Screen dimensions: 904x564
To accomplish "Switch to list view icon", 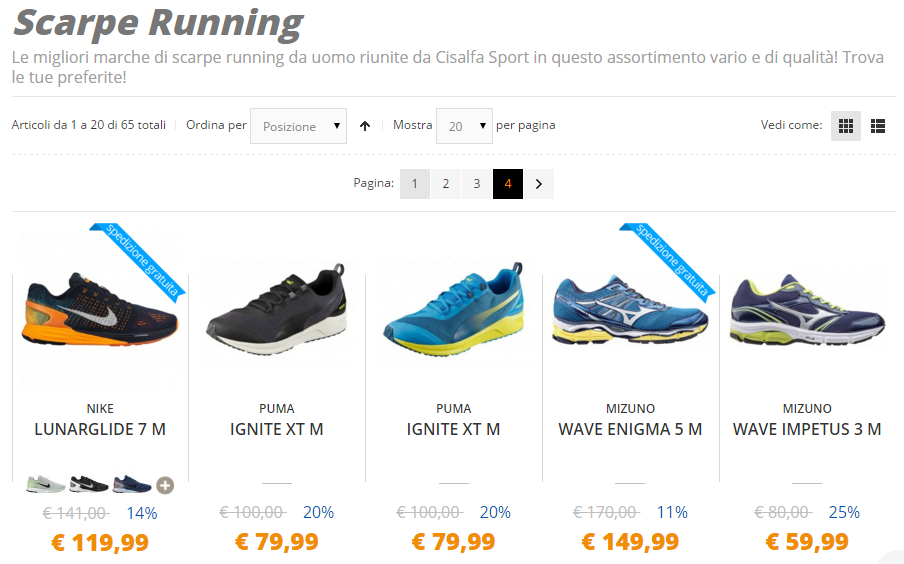I will 878,126.
